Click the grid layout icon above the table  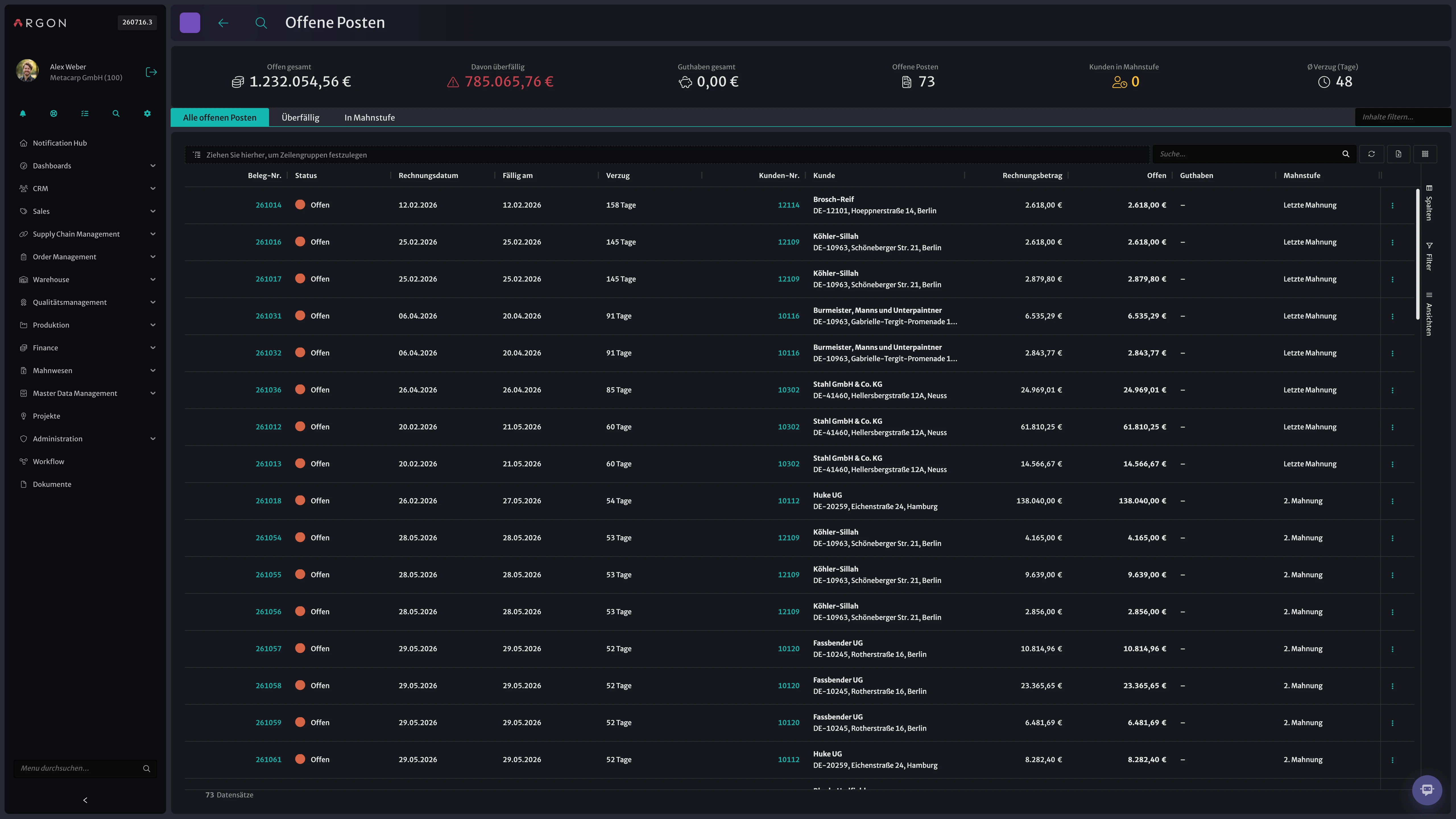pyautogui.click(x=1425, y=154)
